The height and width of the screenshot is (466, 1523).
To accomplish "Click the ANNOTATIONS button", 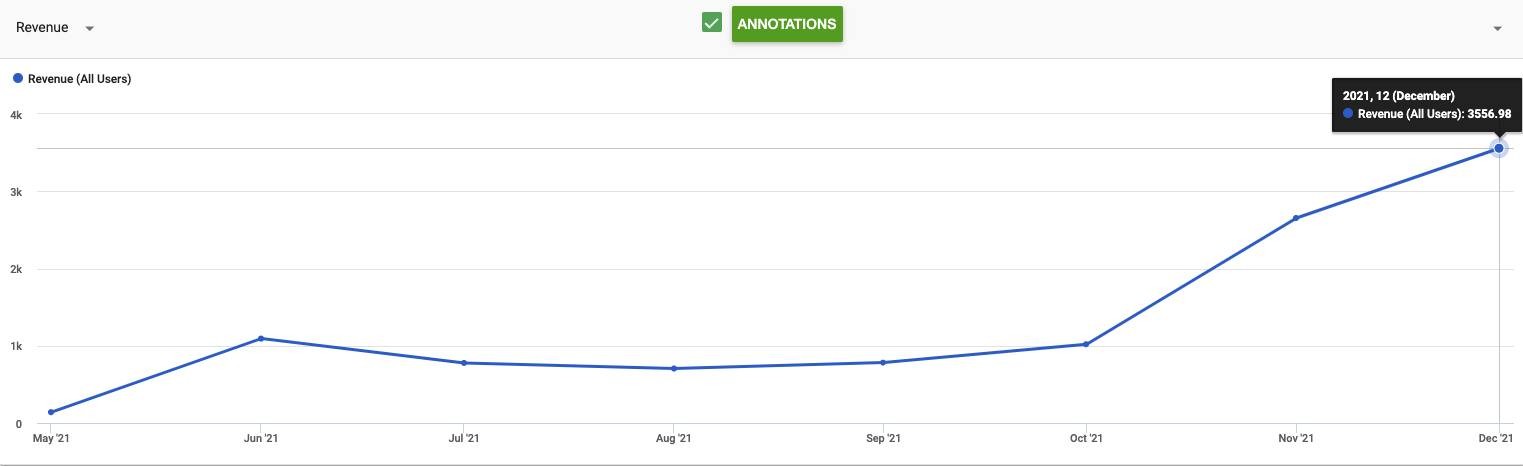I will 787,24.
